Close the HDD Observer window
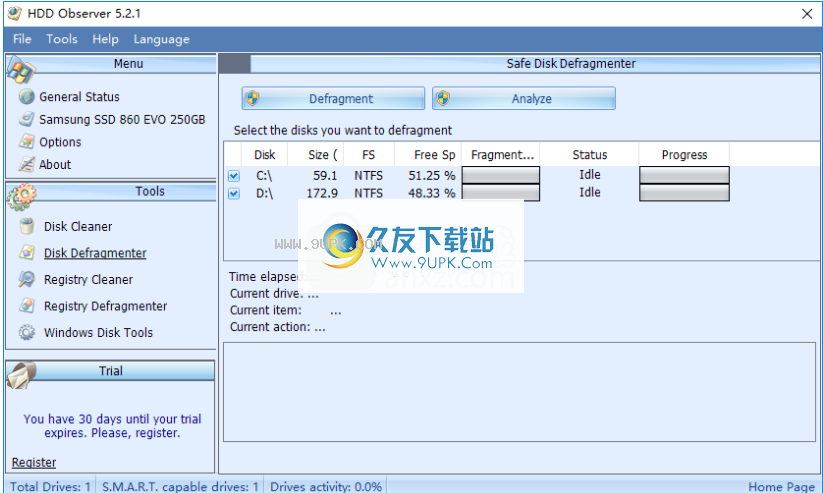The width and height of the screenshot is (823, 493). [807, 14]
